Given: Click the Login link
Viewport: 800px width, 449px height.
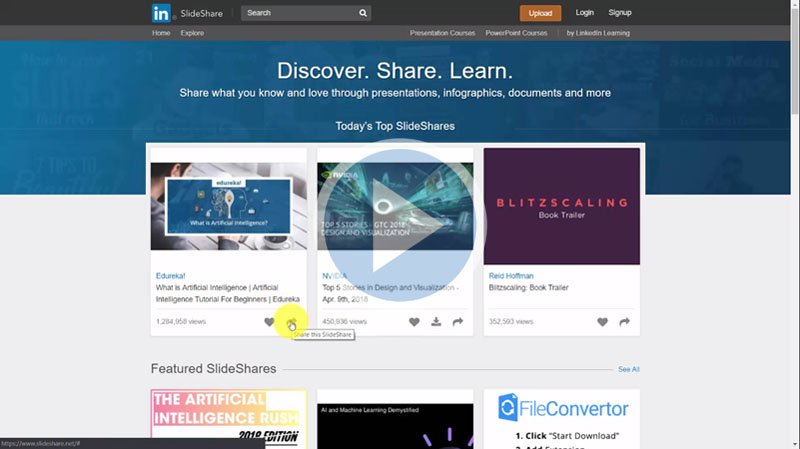Looking at the screenshot, I should click(x=585, y=13).
